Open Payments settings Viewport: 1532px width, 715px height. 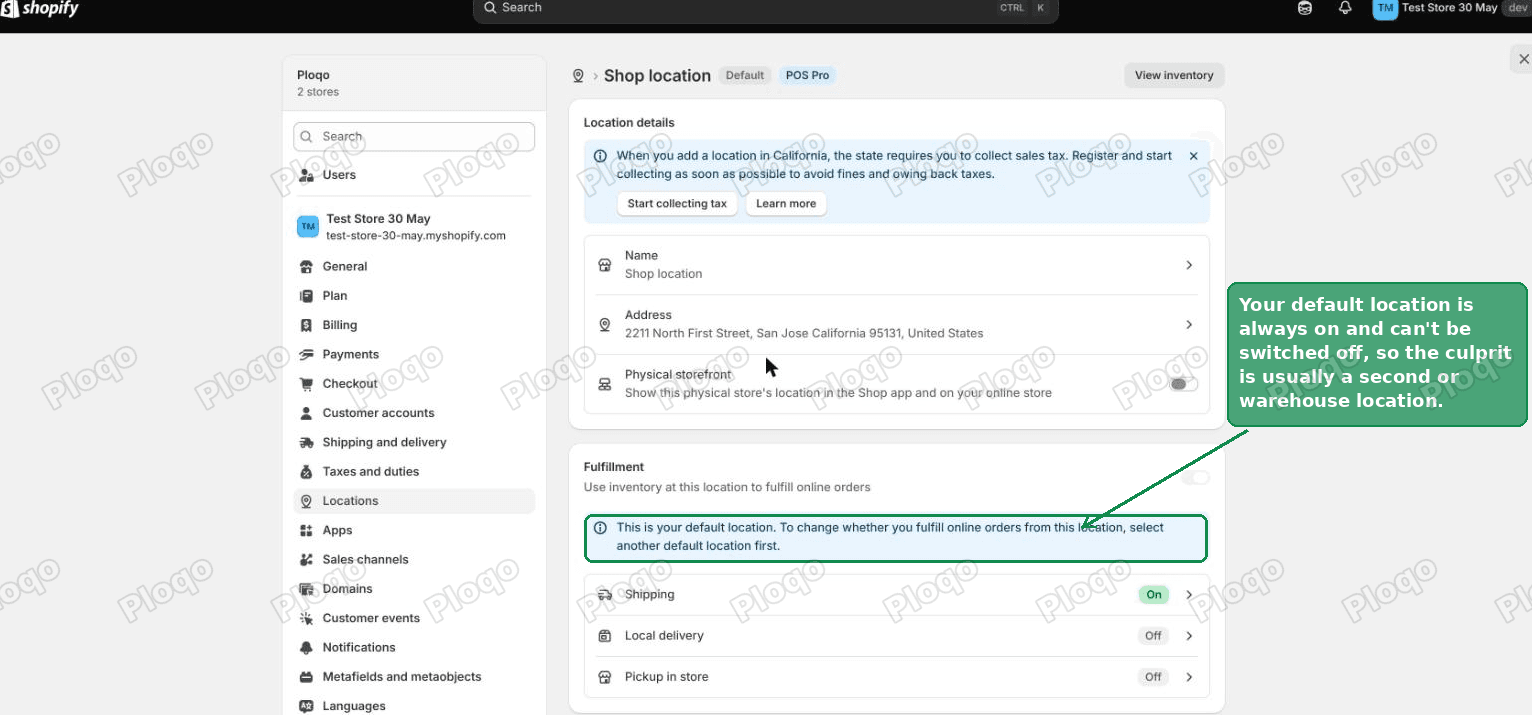click(x=414, y=354)
